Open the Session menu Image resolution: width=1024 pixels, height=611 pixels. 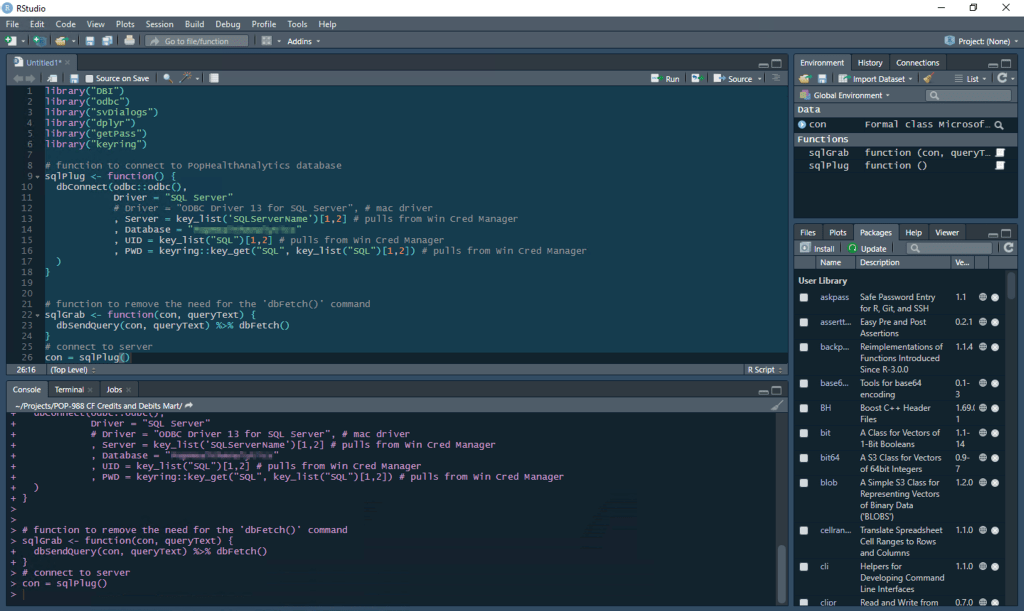[159, 24]
